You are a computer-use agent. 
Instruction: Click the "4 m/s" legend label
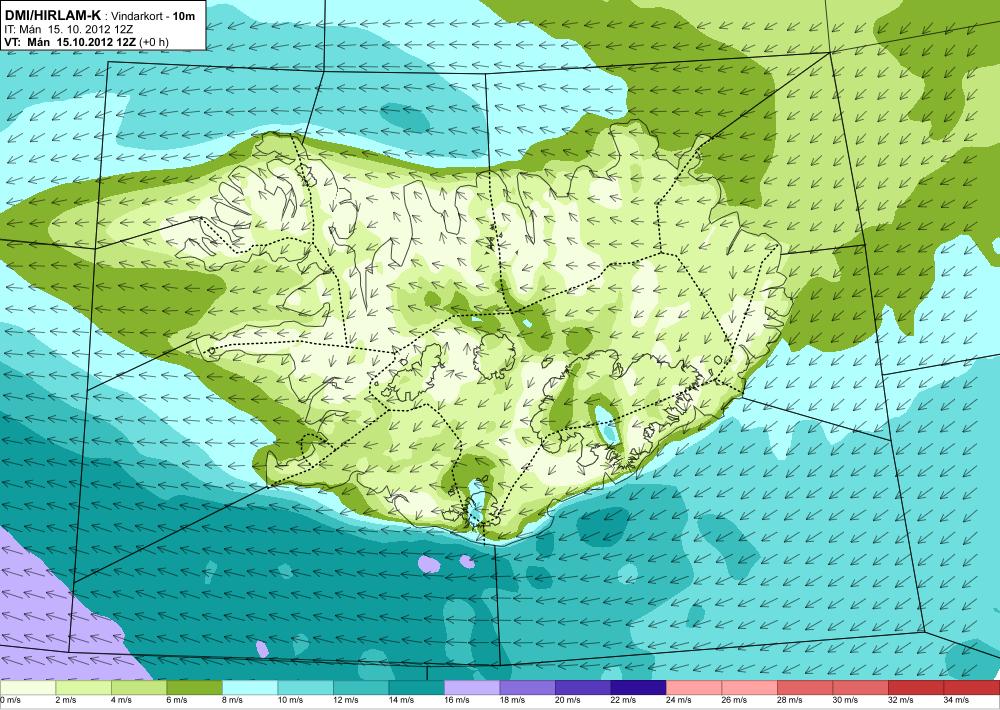coord(121,700)
